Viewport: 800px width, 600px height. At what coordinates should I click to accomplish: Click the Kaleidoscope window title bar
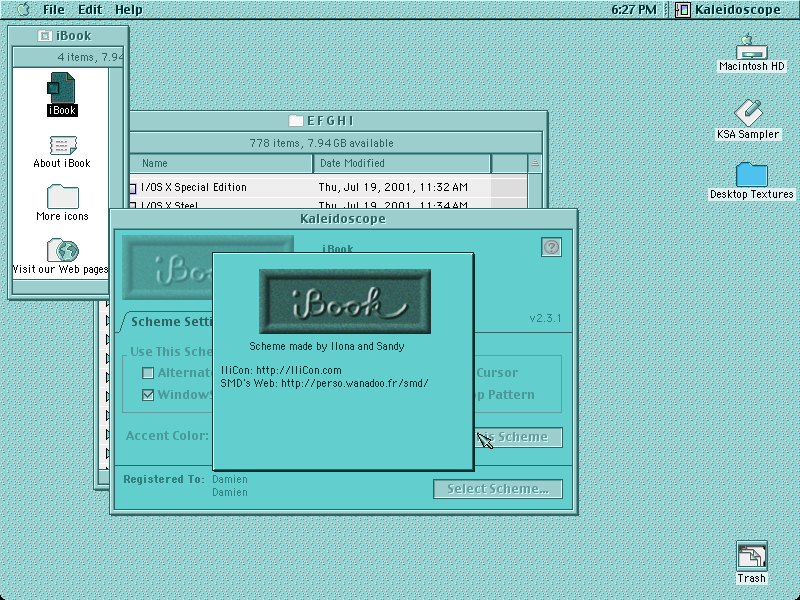coord(343,219)
